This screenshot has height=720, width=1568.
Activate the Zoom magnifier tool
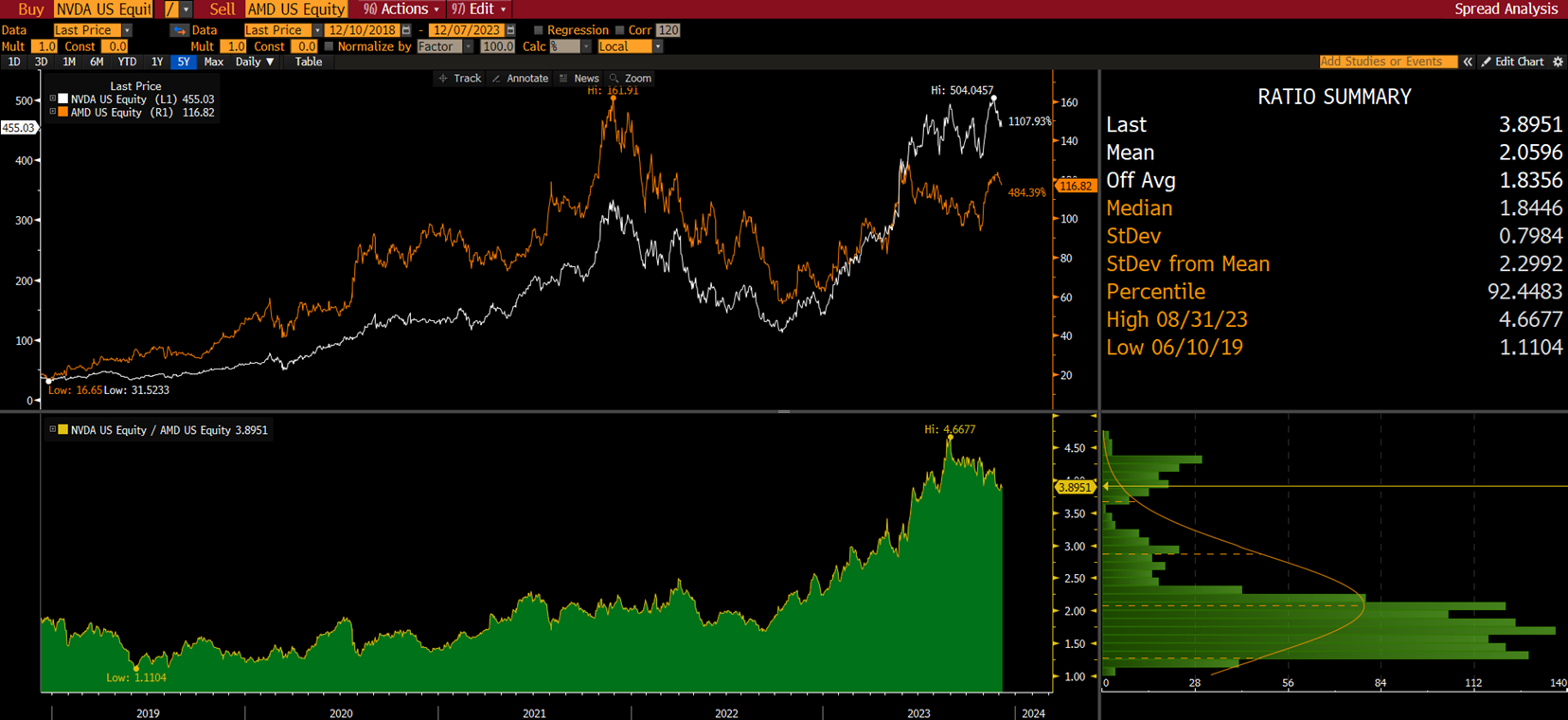pyautogui.click(x=631, y=79)
